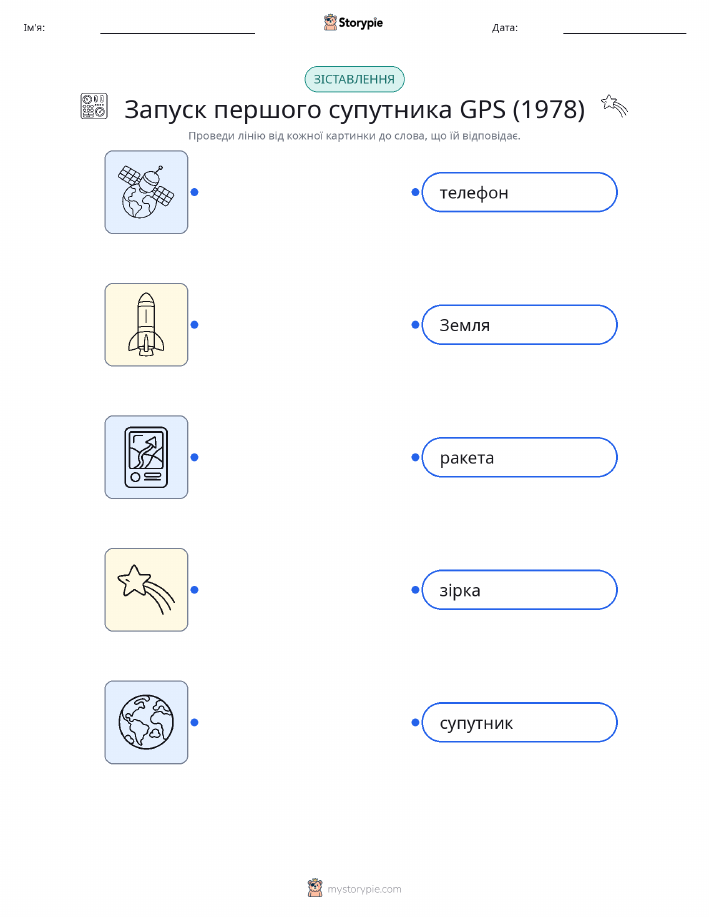Click the dot left of 'супутник'
Screen dimensions: 709x917
coord(415,722)
